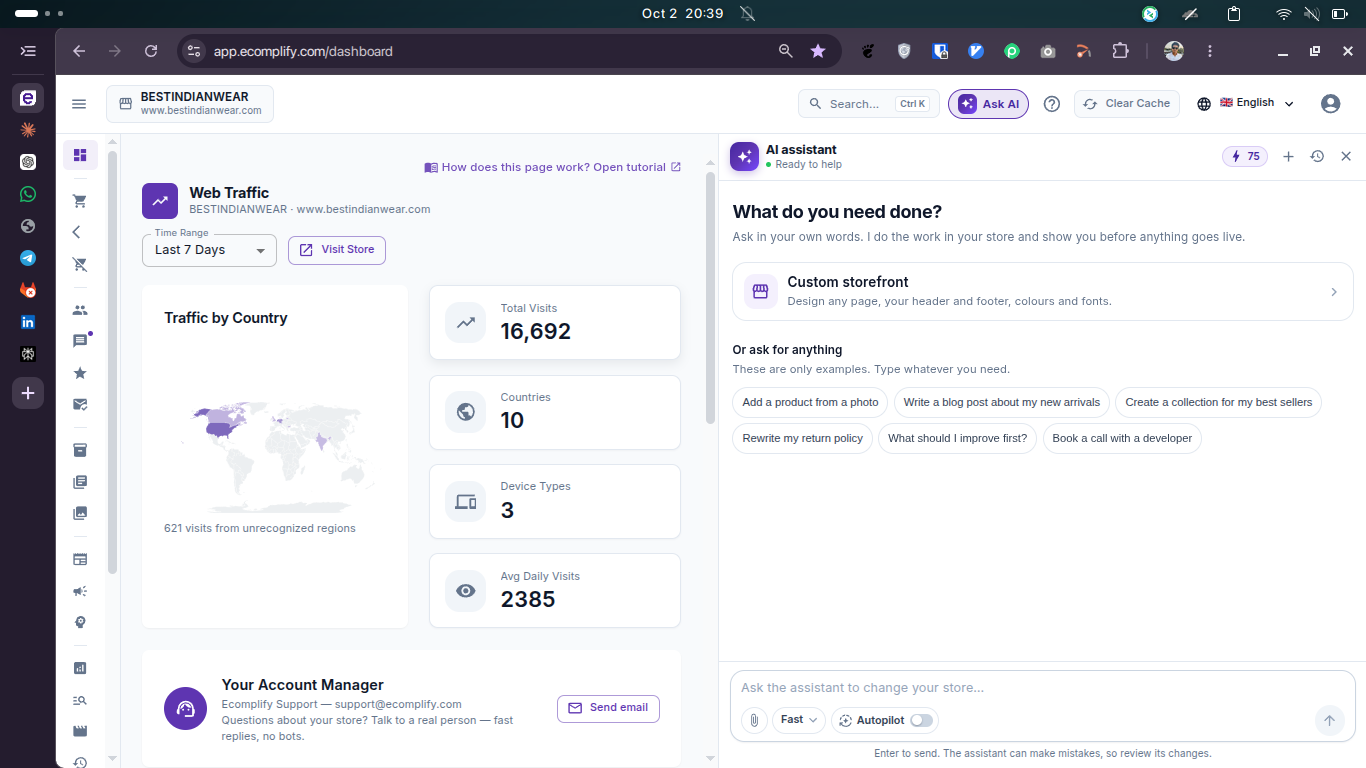The height and width of the screenshot is (768, 1366).
Task: Open the BESTINDIANWEAR store selector
Action: click(x=190, y=104)
